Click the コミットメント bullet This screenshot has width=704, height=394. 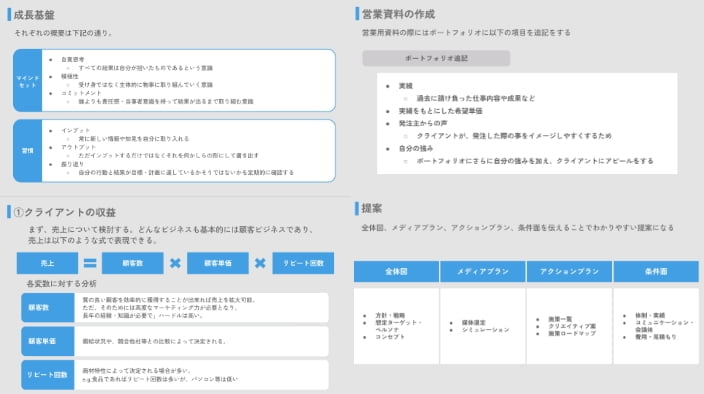coord(81,93)
